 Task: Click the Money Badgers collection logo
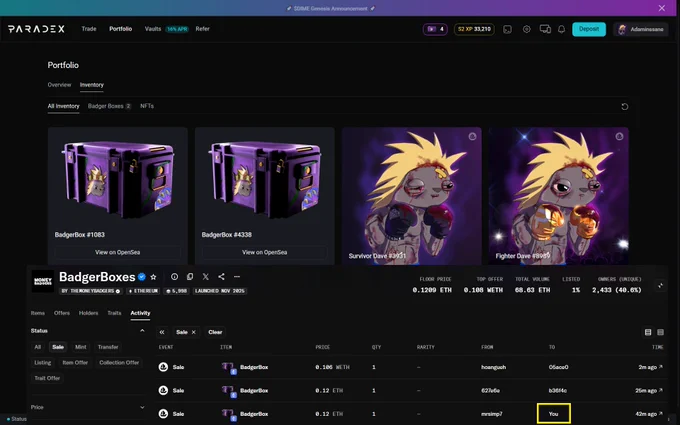coord(42,281)
